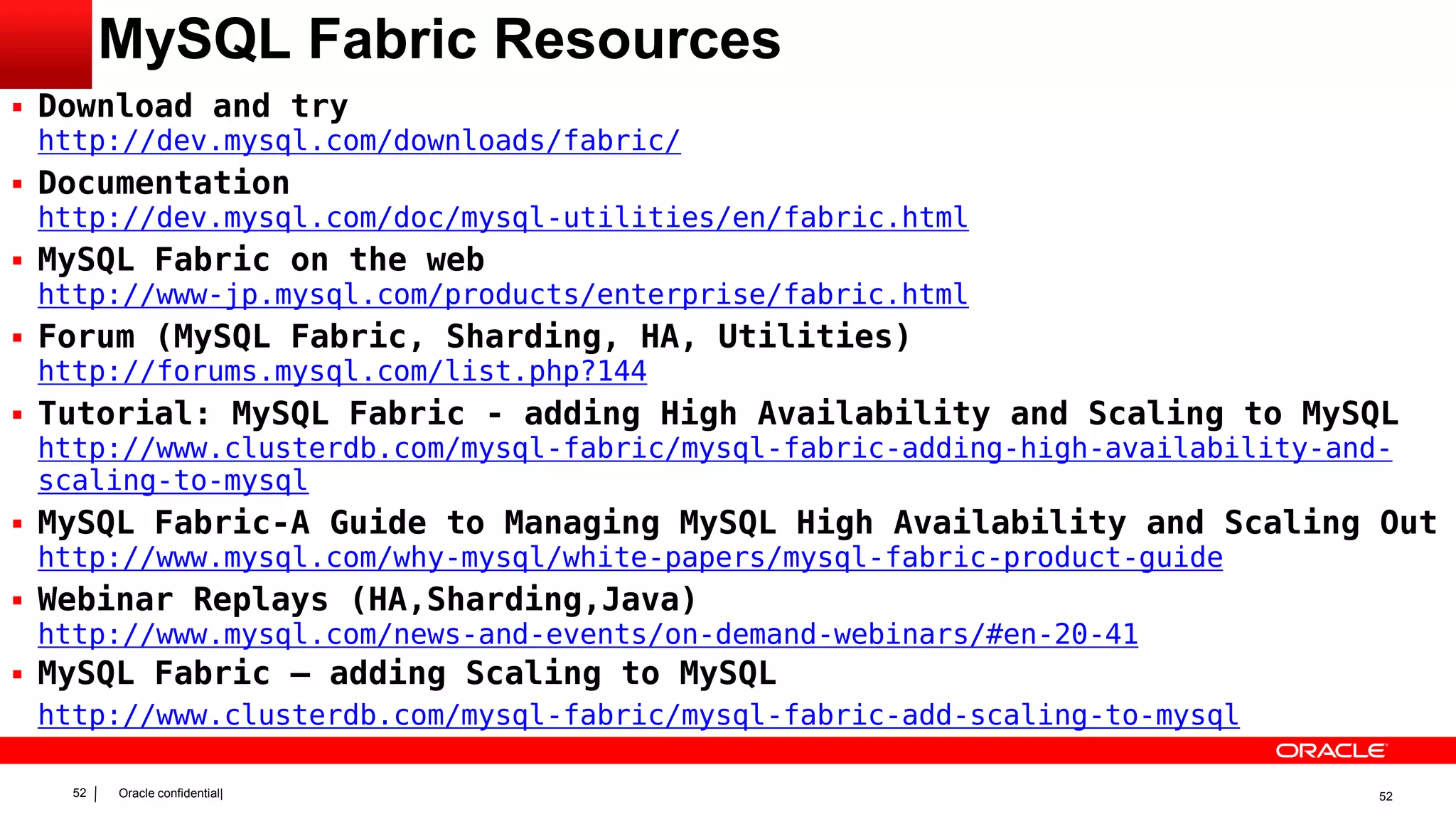The height and width of the screenshot is (819, 1456).
Task: Click the 'Oracle confidential' footer text
Action: pyautogui.click(x=171, y=793)
